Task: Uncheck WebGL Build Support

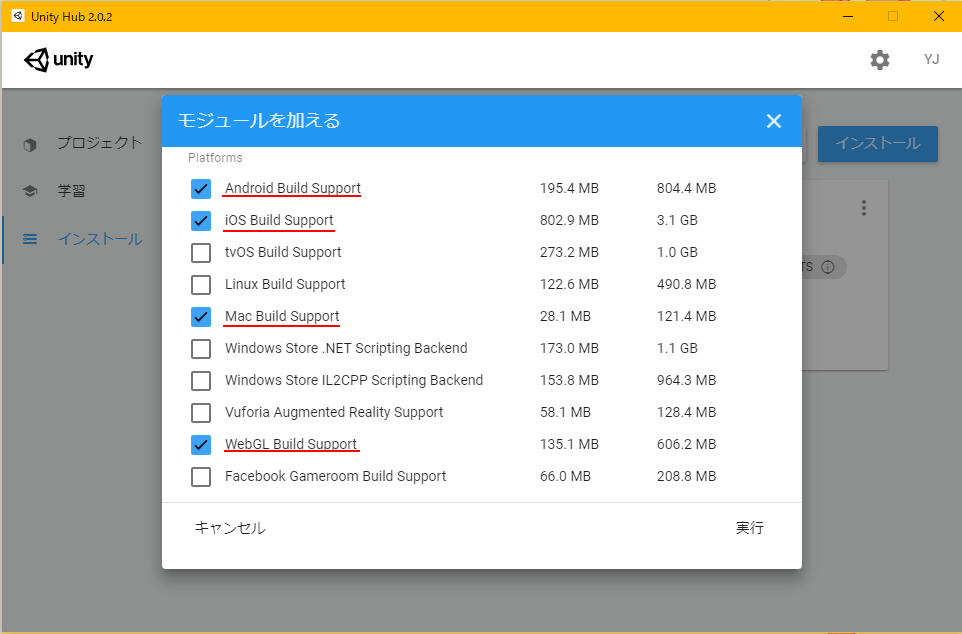Action: point(201,444)
